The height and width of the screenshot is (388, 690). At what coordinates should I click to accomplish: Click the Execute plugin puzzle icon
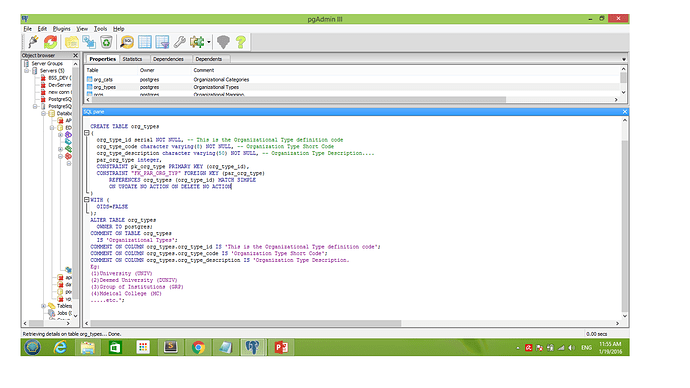point(197,42)
